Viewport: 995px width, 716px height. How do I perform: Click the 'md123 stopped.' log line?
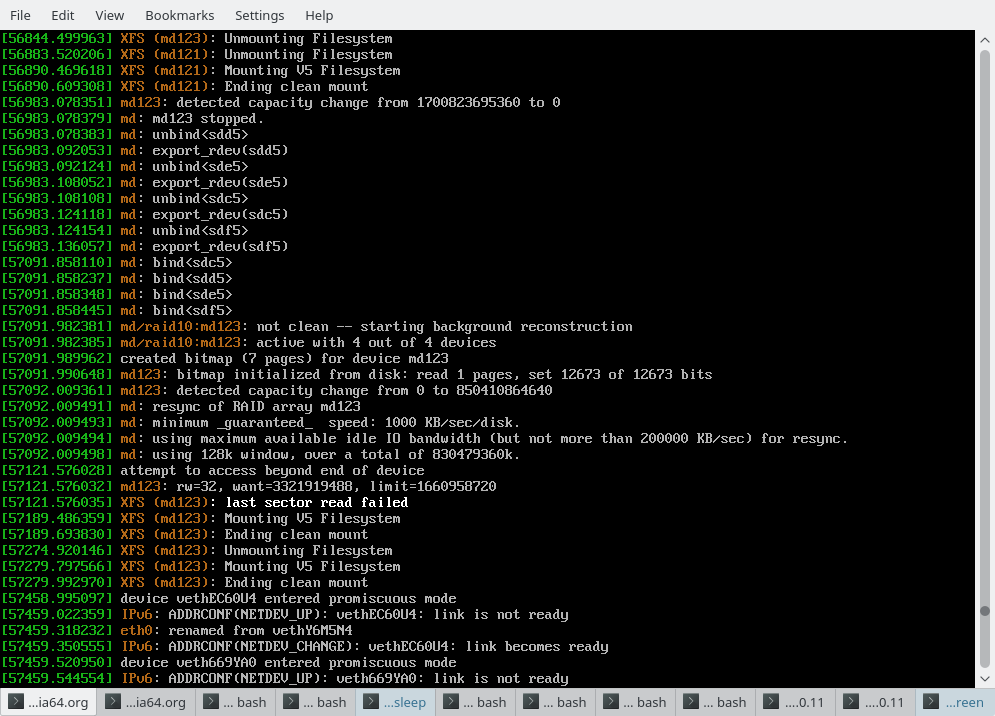pos(132,119)
